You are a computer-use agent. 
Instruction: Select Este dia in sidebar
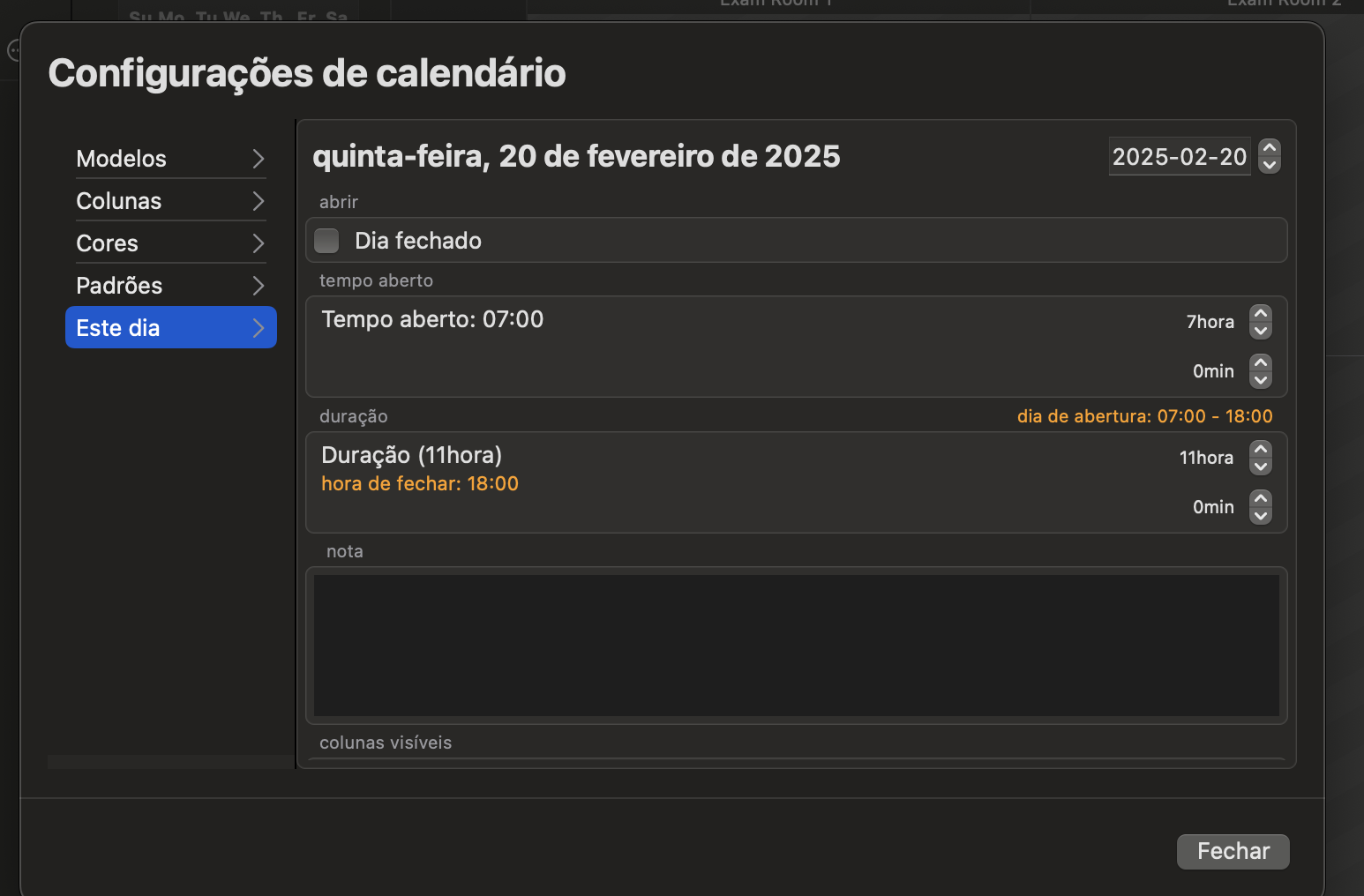(169, 328)
